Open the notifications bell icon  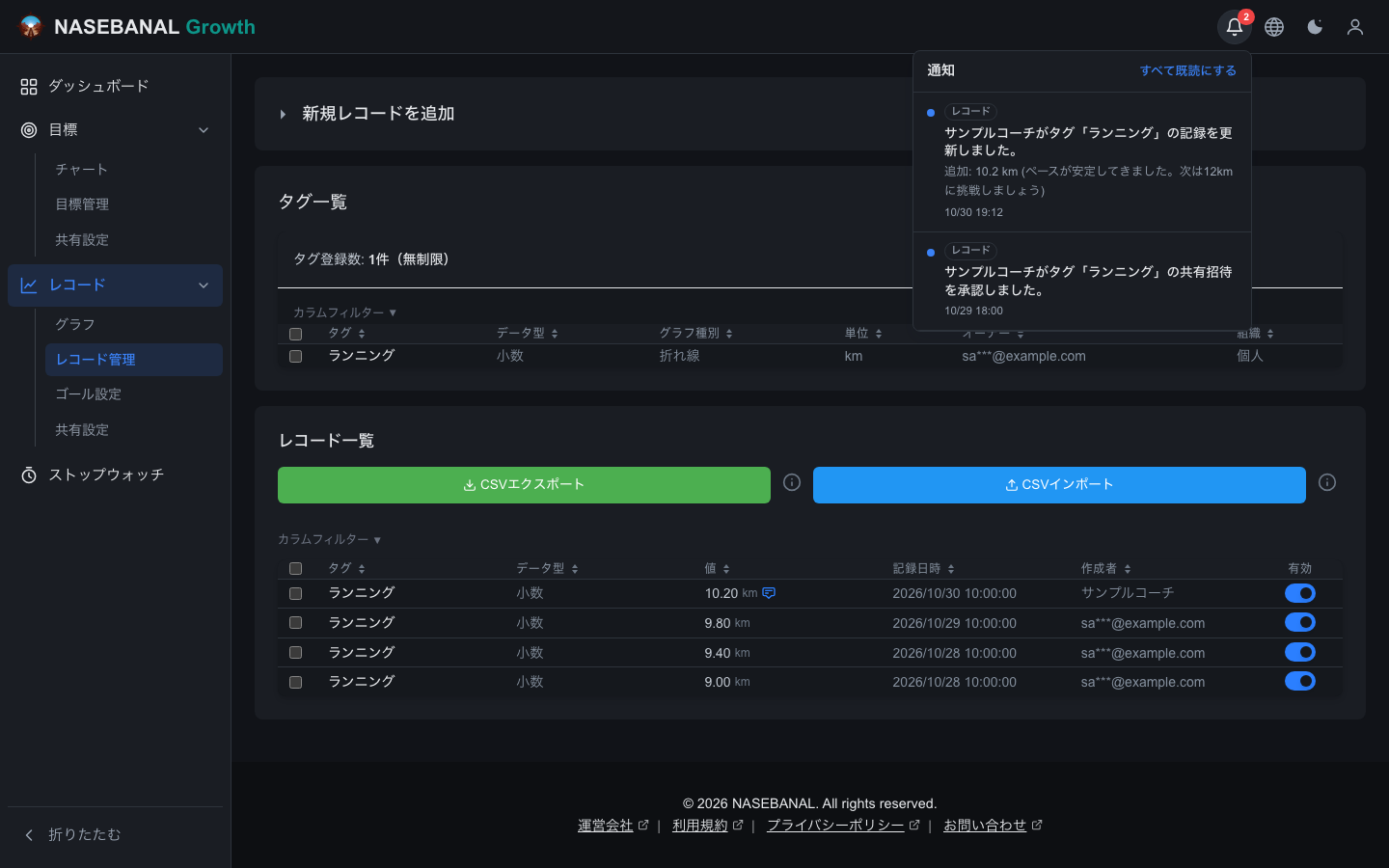coord(1234,27)
